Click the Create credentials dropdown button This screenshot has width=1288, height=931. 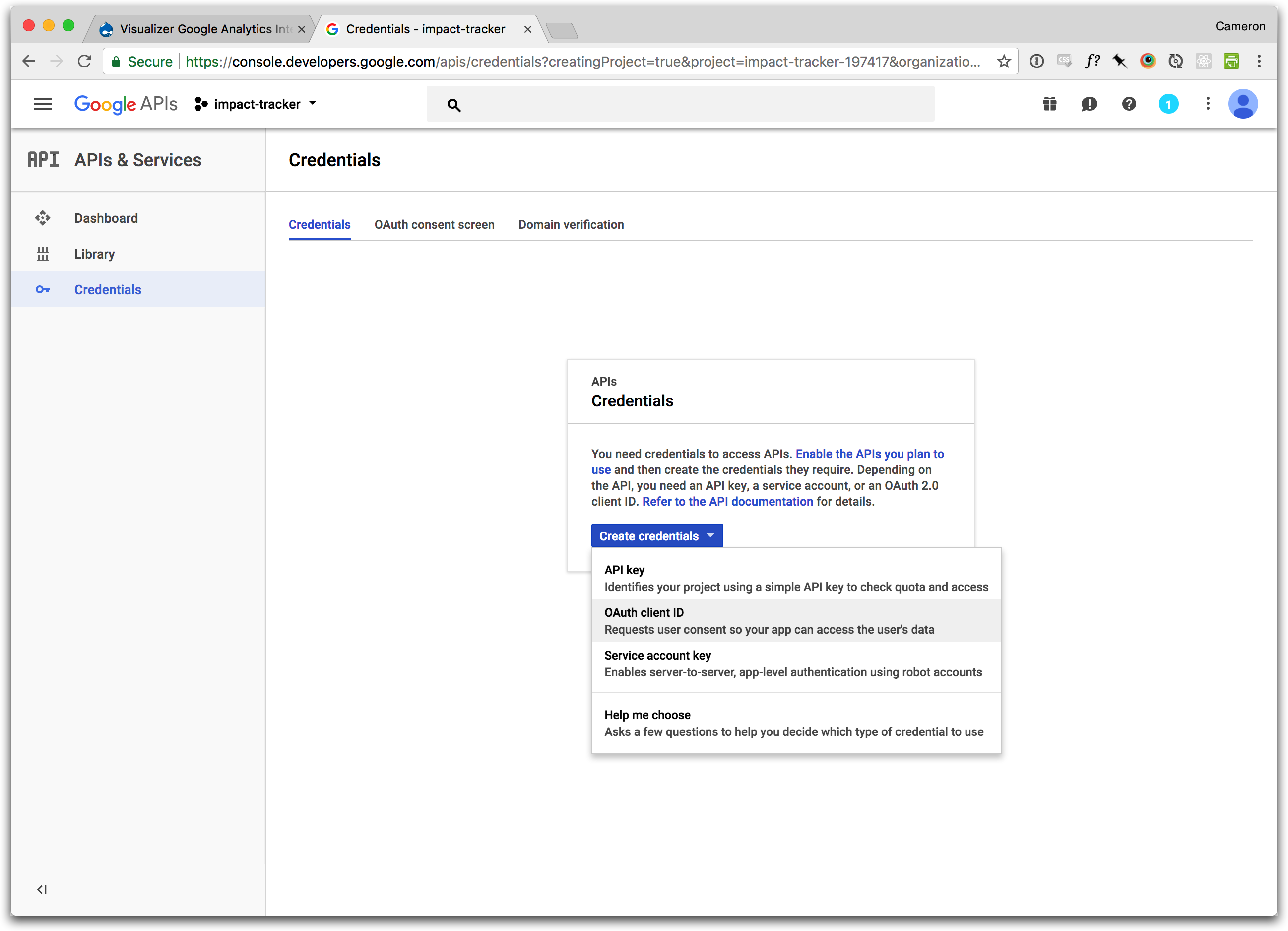point(656,535)
